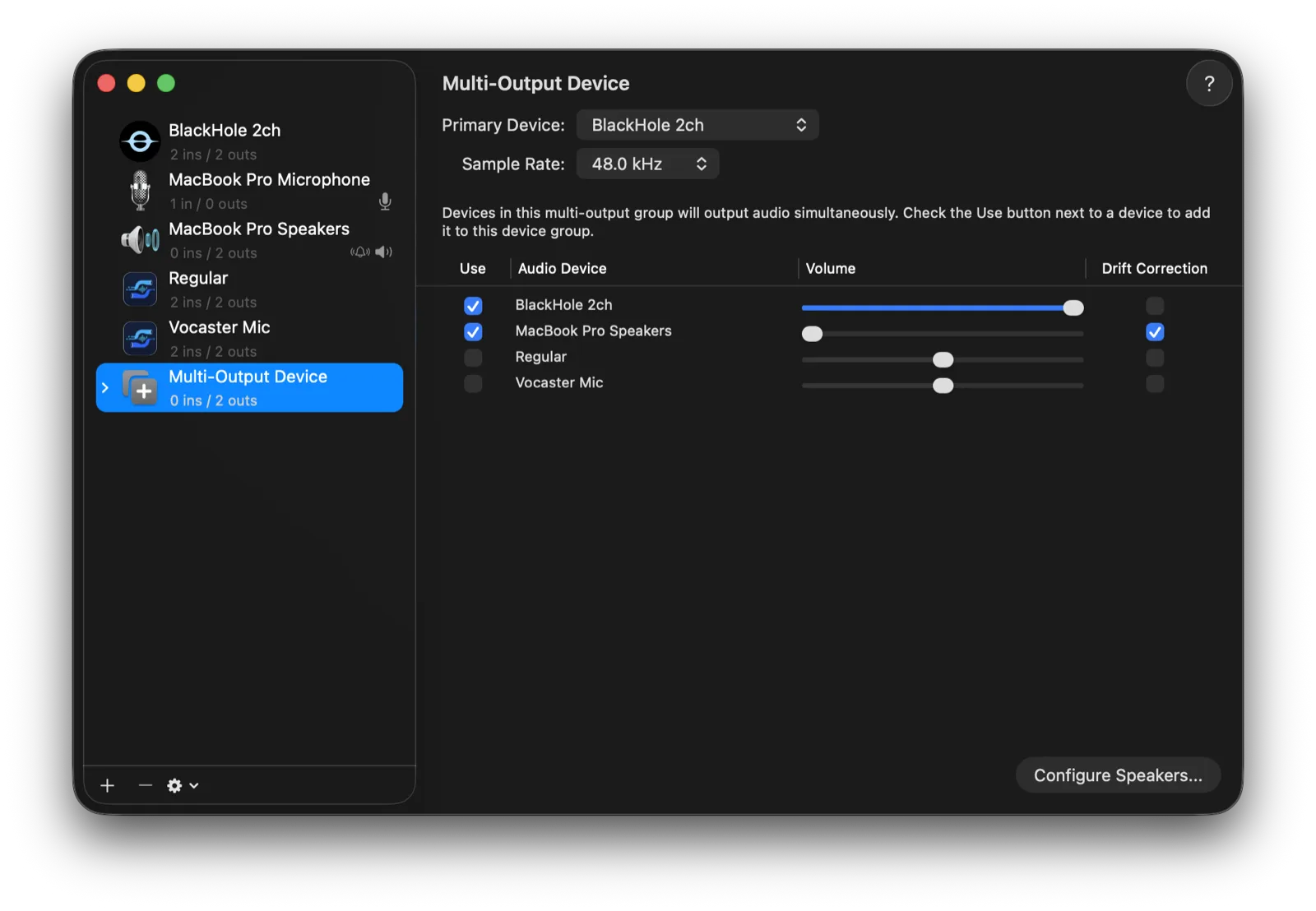Zoom the window with green button
The image size is (1316, 911).
166,83
